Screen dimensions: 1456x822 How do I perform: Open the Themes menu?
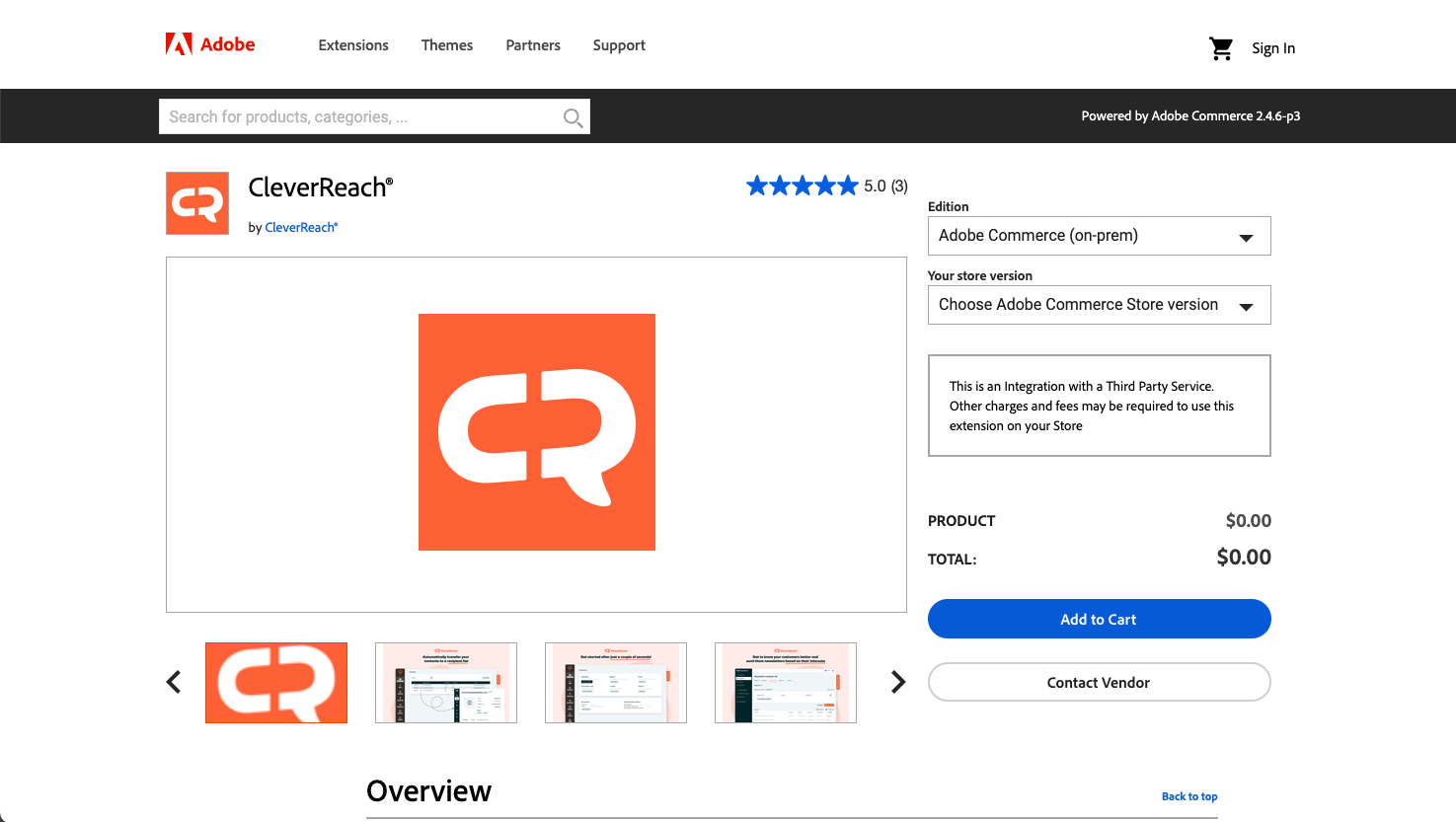[x=447, y=45]
